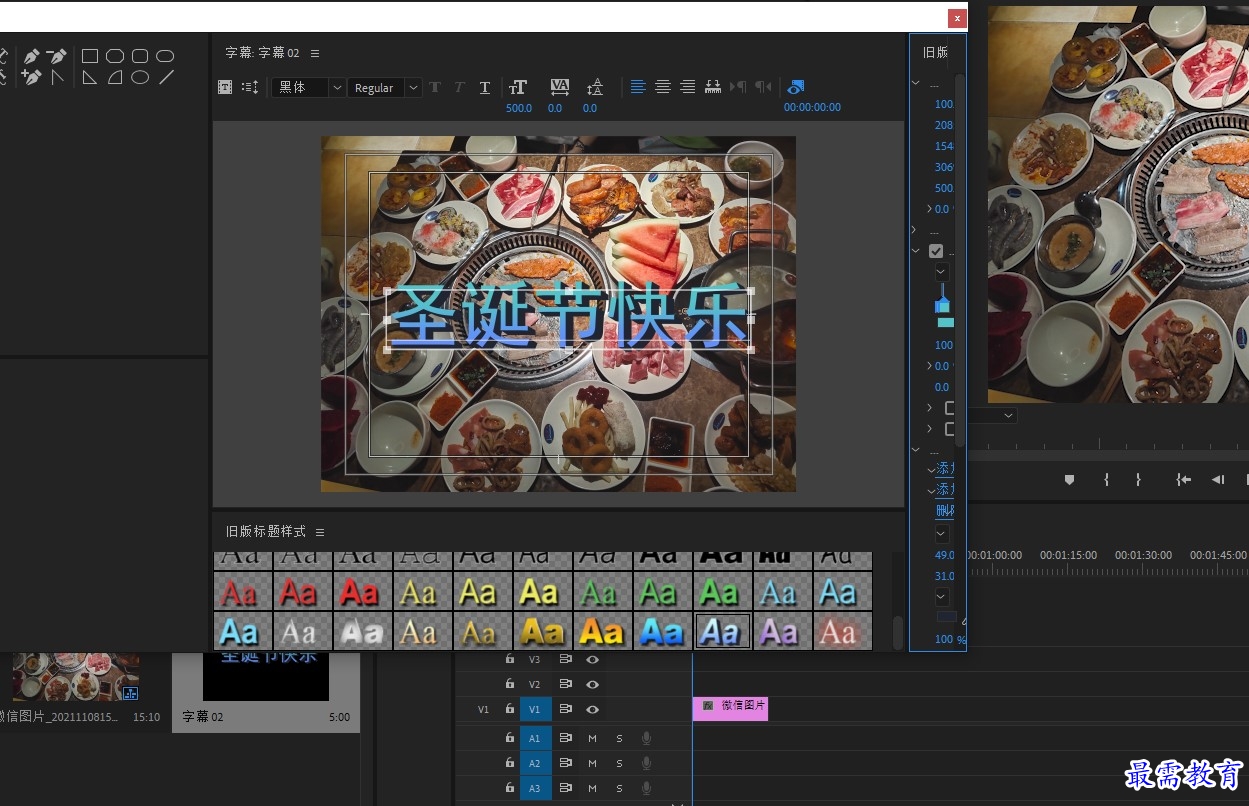Switch to the 旧版 properties tab

[x=935, y=53]
